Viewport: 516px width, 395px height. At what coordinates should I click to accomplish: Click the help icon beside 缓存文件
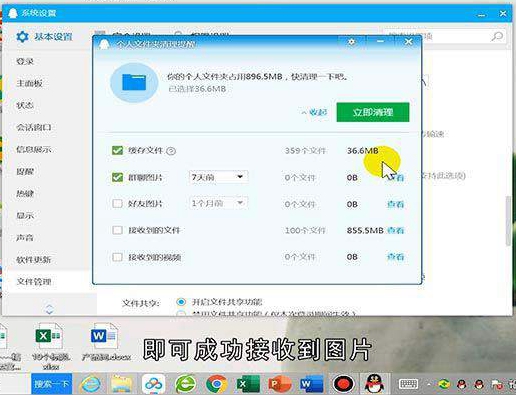click(x=171, y=151)
